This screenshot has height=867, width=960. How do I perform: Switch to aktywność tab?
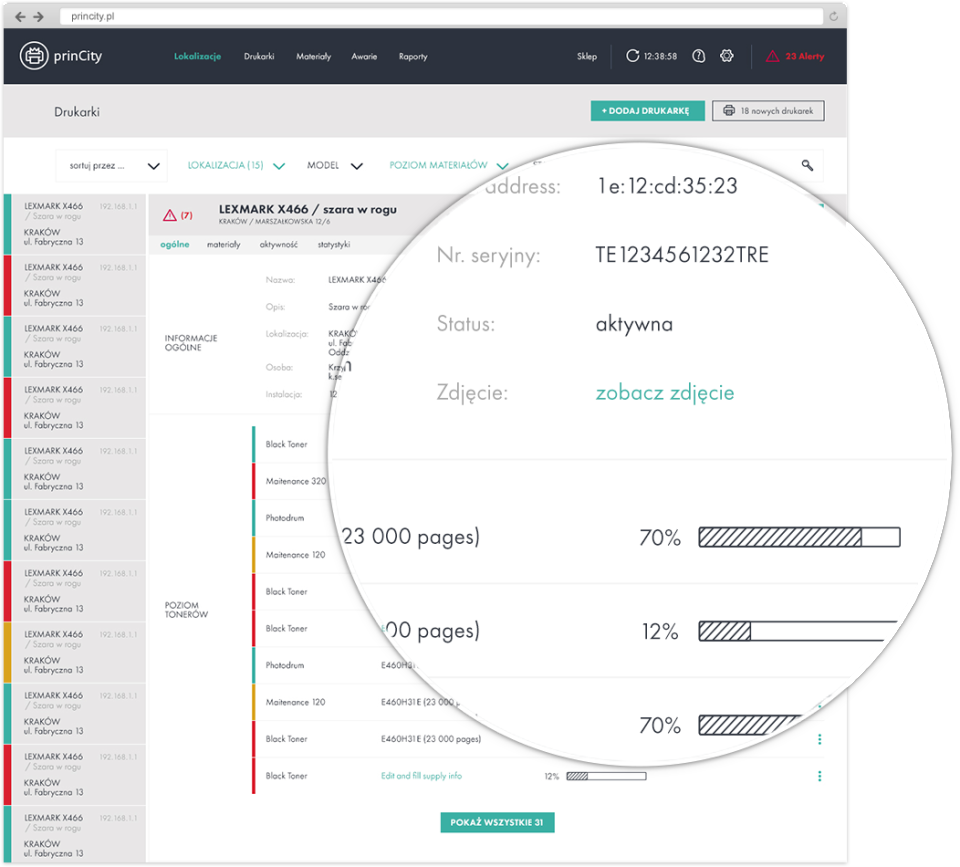[x=279, y=244]
